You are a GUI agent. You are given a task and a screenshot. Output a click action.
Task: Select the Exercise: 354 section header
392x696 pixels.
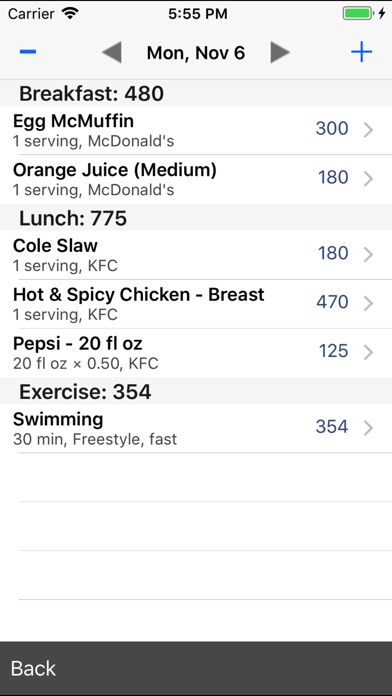click(196, 391)
